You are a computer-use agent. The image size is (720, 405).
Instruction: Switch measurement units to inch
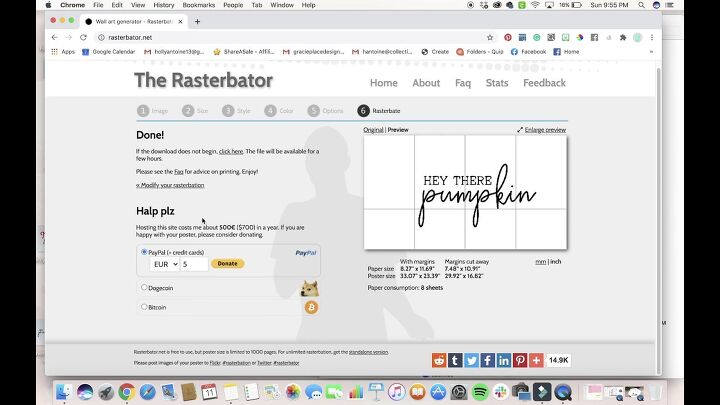coord(556,262)
